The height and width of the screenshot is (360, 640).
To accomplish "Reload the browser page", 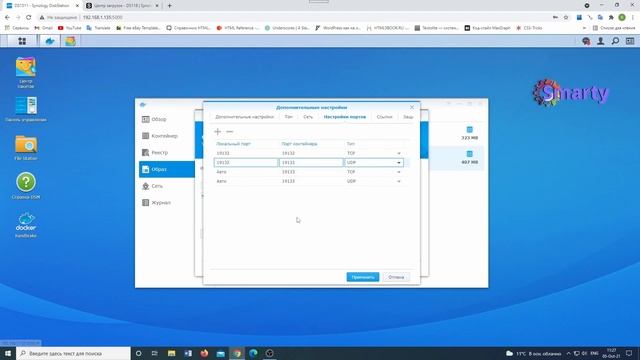I will (29, 17).
